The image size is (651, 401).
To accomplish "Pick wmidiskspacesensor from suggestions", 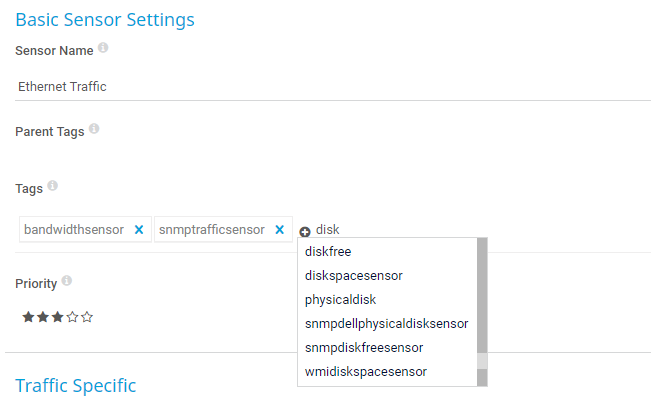I will click(x=366, y=371).
